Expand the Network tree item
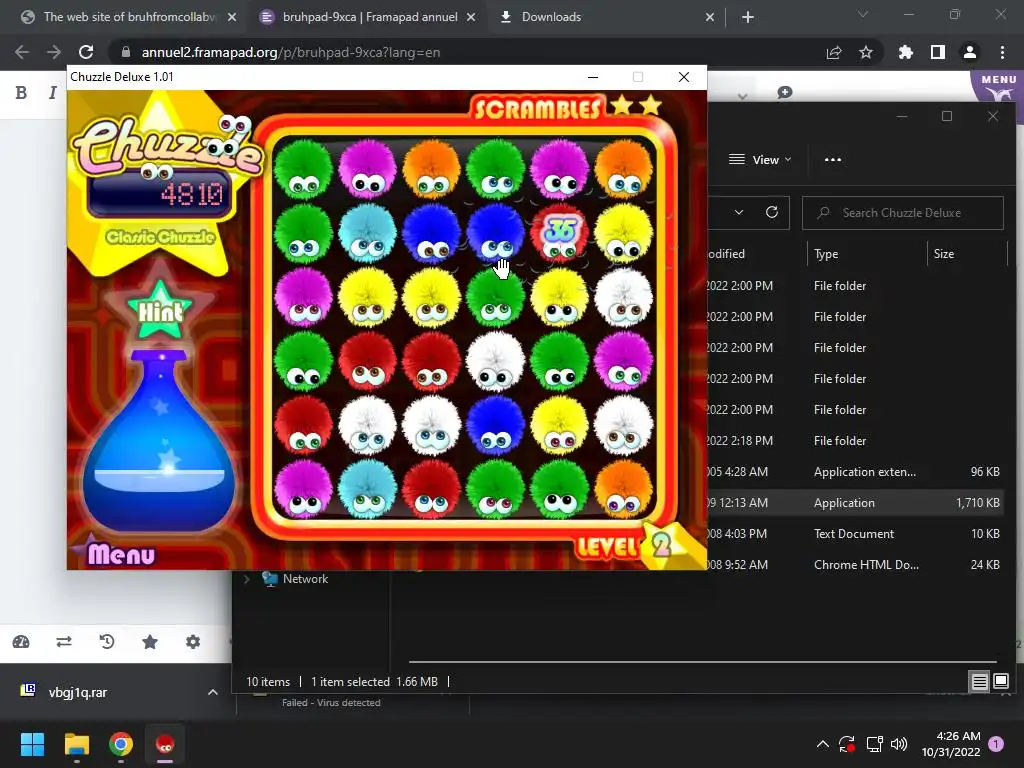1024x768 pixels. pos(246,579)
